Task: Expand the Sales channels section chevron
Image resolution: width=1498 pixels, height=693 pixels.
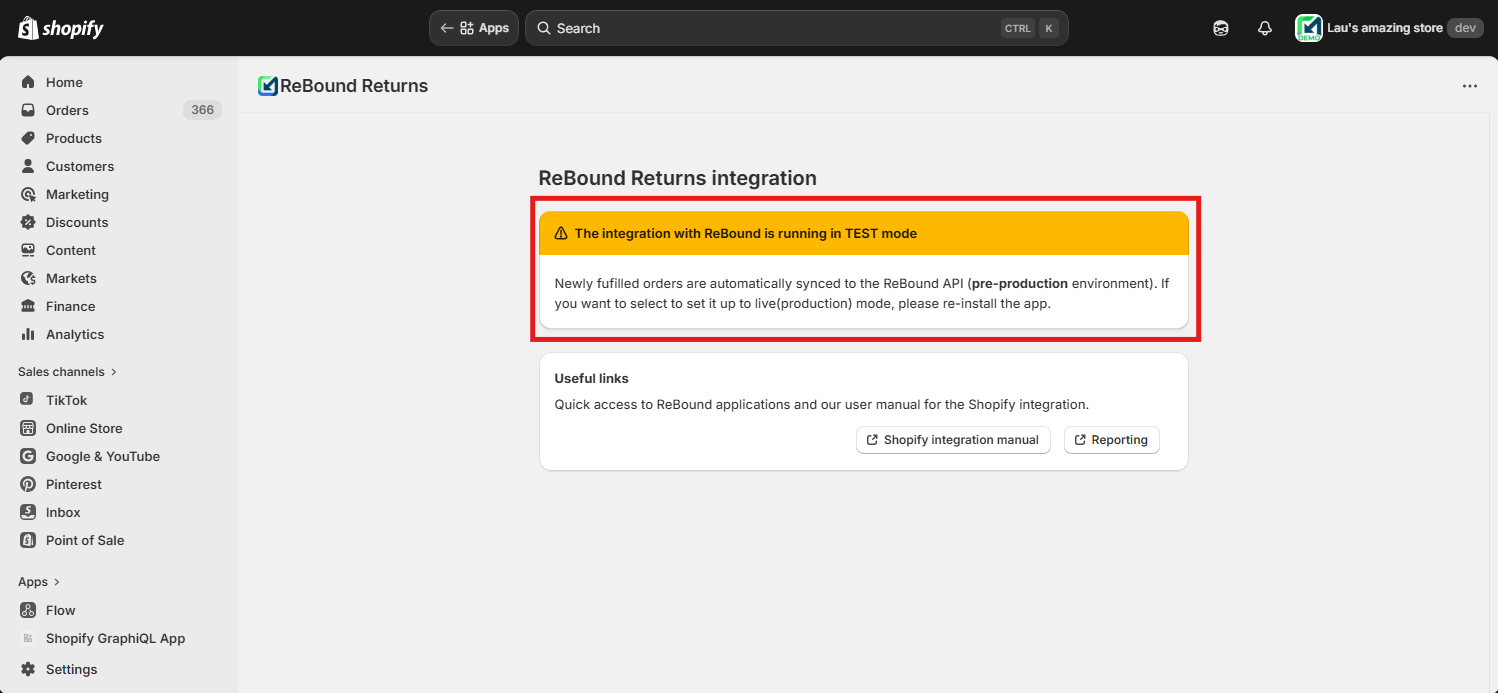Action: 114,372
